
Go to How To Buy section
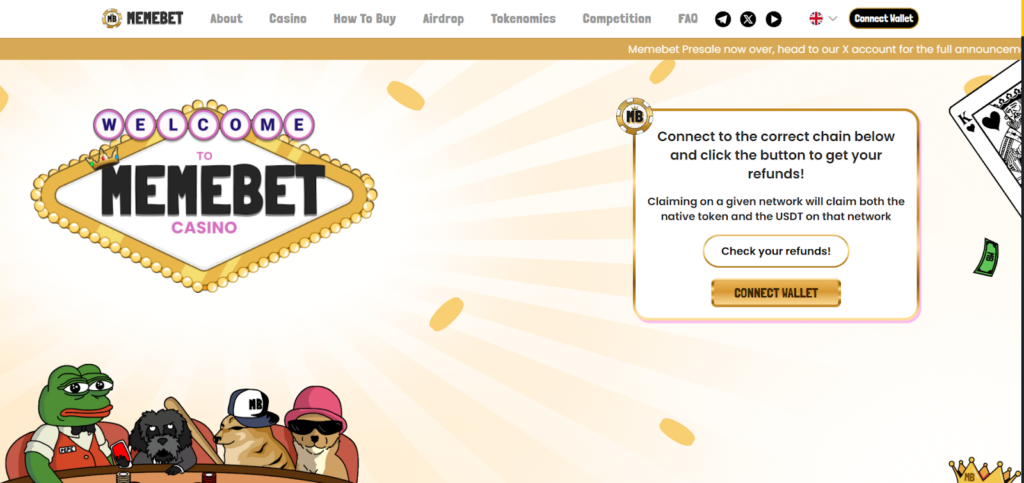(x=364, y=19)
